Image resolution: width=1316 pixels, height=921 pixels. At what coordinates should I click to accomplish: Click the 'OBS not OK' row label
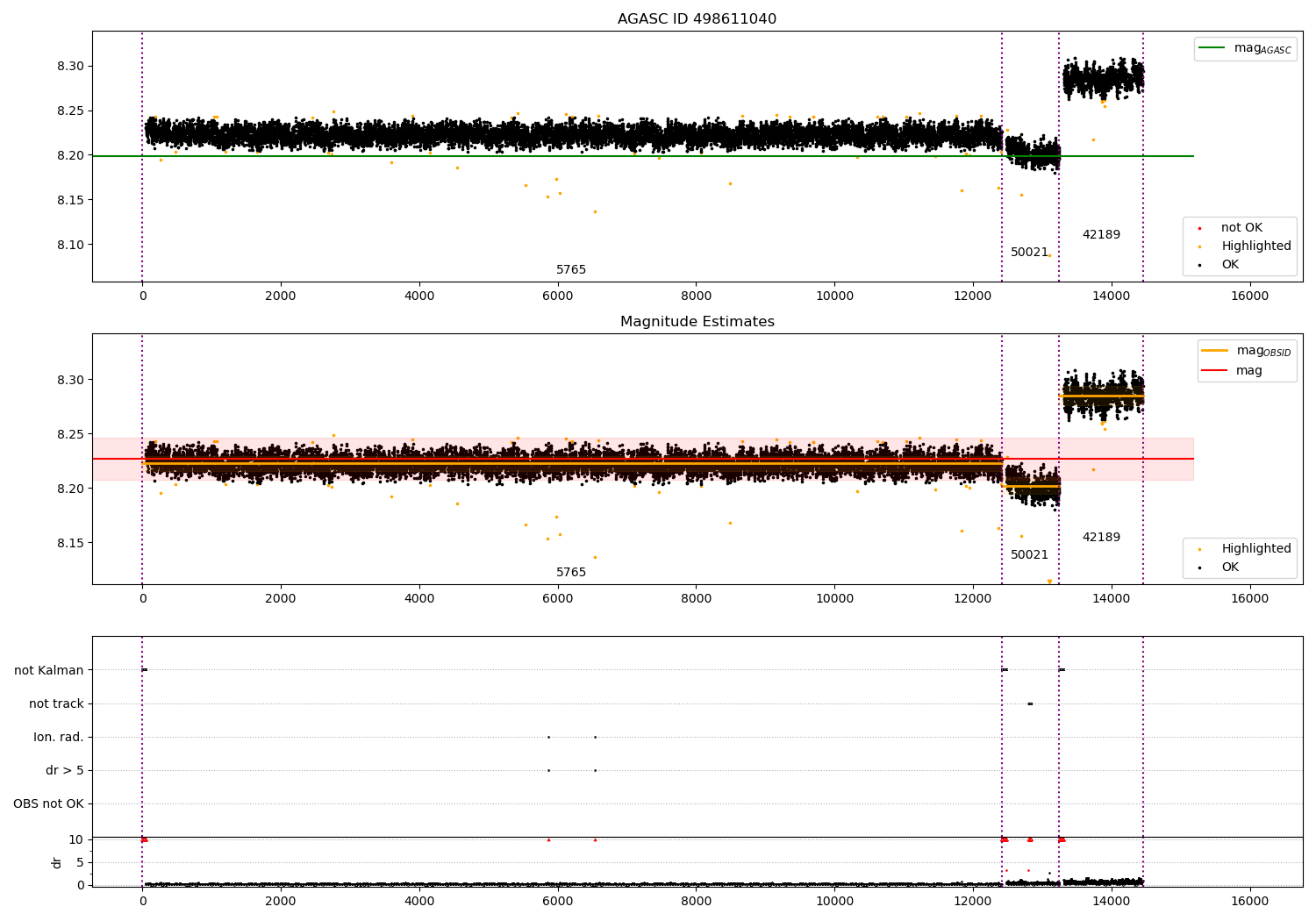[x=48, y=803]
